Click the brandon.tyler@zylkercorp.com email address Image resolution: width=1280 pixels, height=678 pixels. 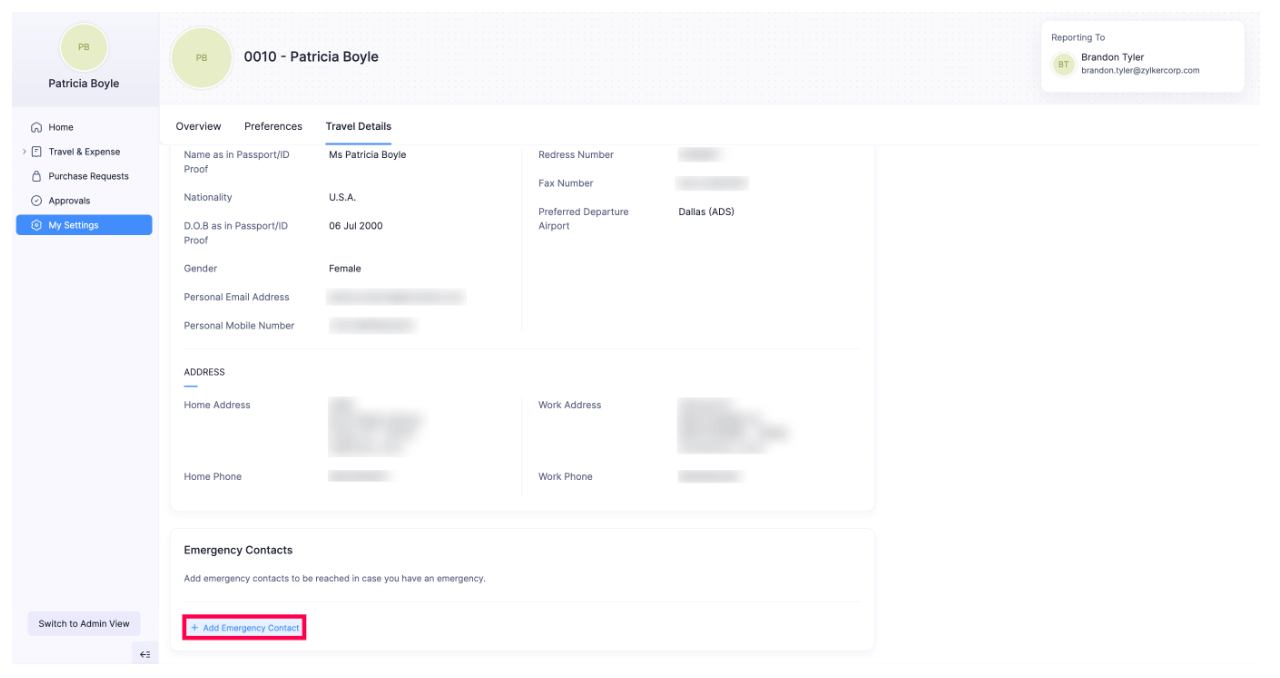[x=1140, y=71]
